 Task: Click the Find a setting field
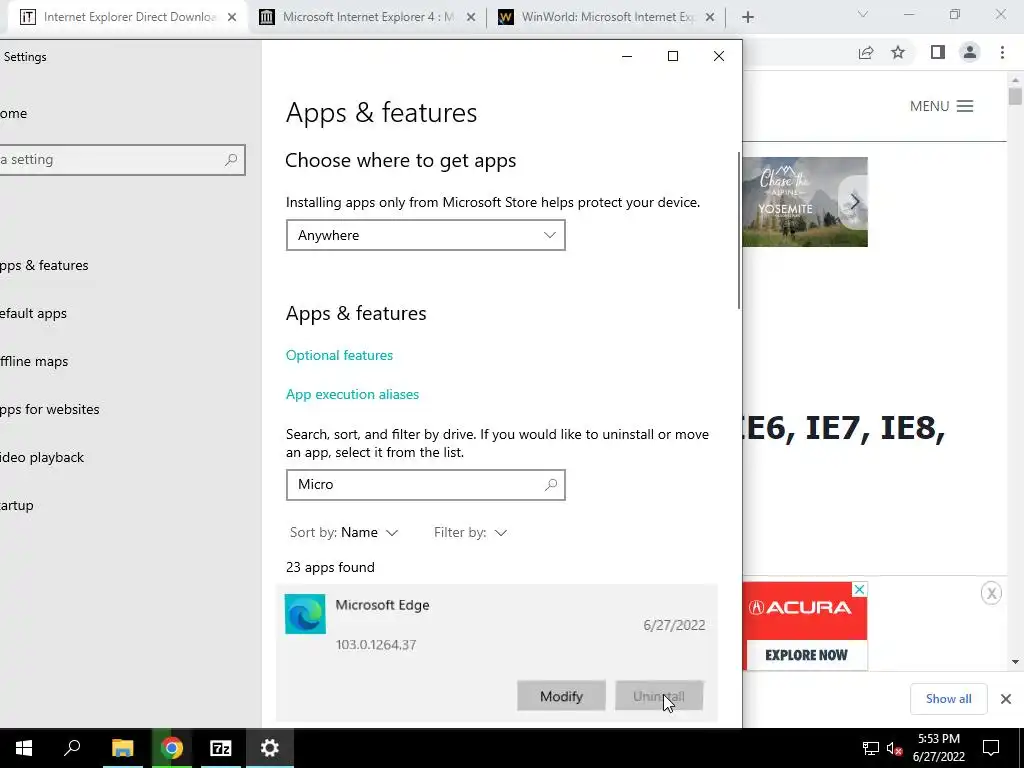pos(122,159)
